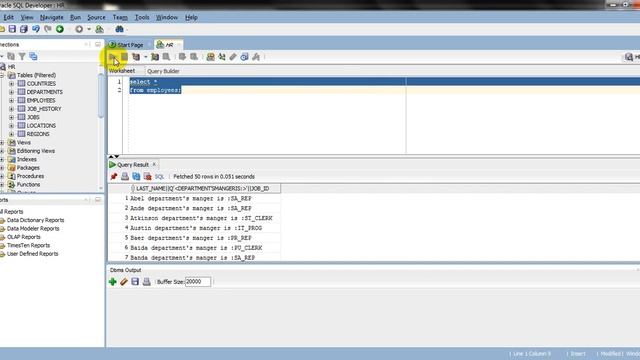Pin the Query Result with red pin icon
The image size is (640, 360).
pos(113,176)
